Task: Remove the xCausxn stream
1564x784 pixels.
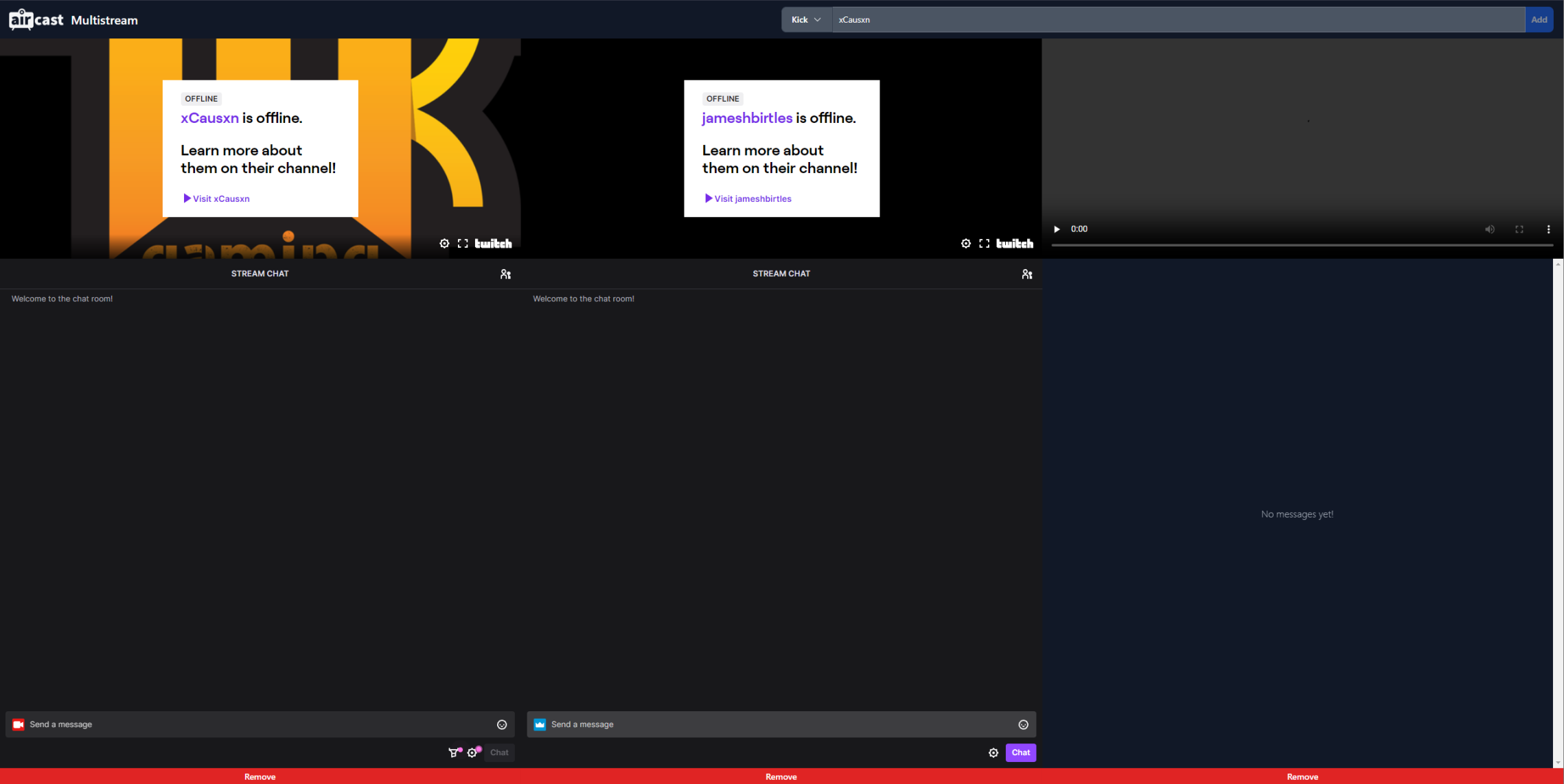Action: [x=260, y=776]
